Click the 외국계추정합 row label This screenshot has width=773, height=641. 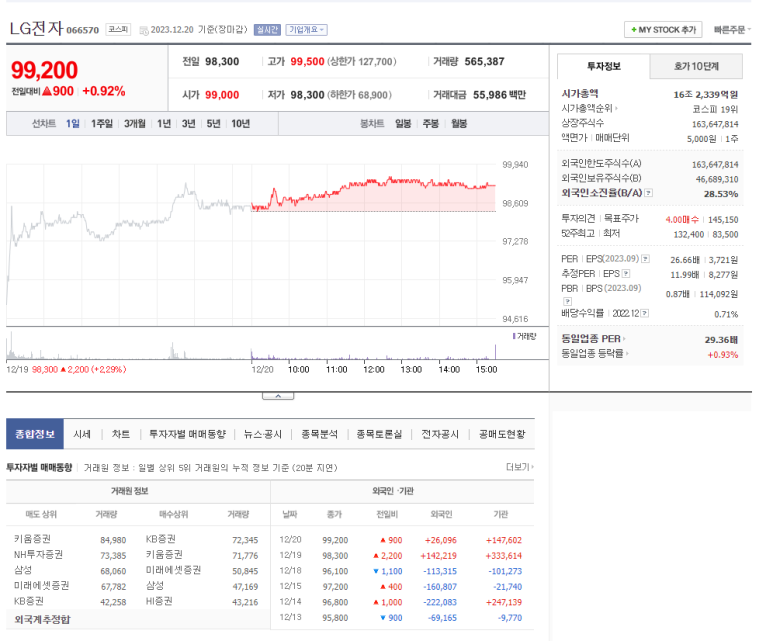pos(42,619)
